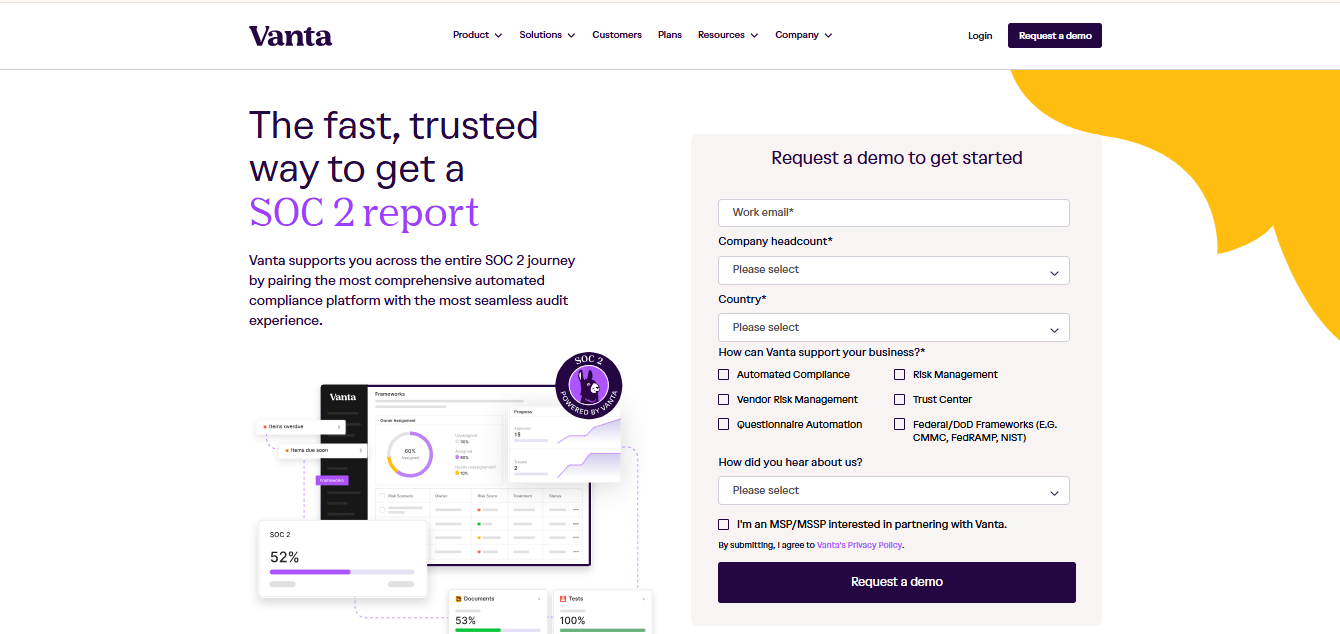Check the MSP/MSSP partnering checkbox

tap(724, 525)
